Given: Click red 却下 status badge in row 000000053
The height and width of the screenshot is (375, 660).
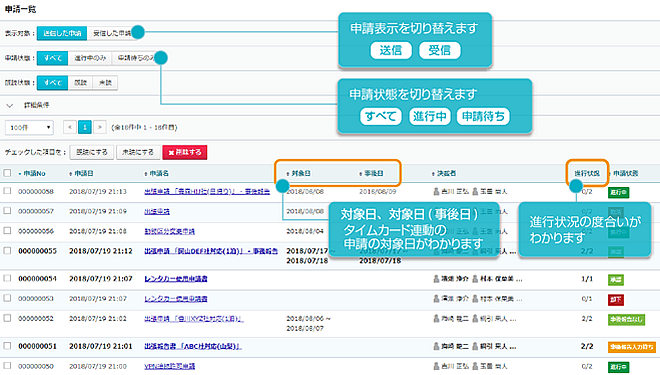Looking at the screenshot, I should coord(616,300).
